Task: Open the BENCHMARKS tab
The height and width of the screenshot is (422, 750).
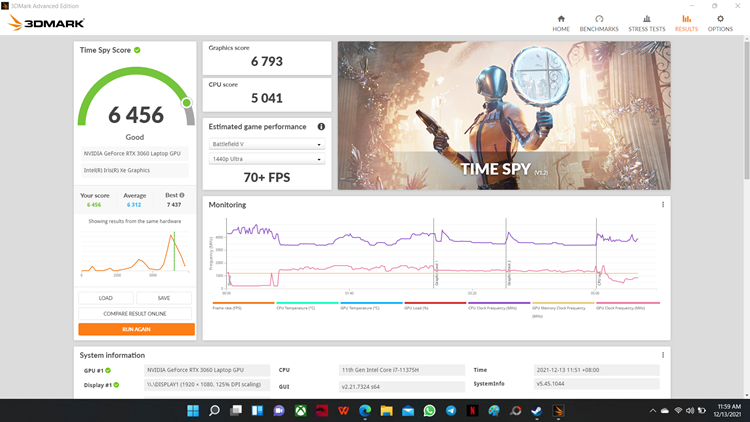Action: tap(599, 23)
